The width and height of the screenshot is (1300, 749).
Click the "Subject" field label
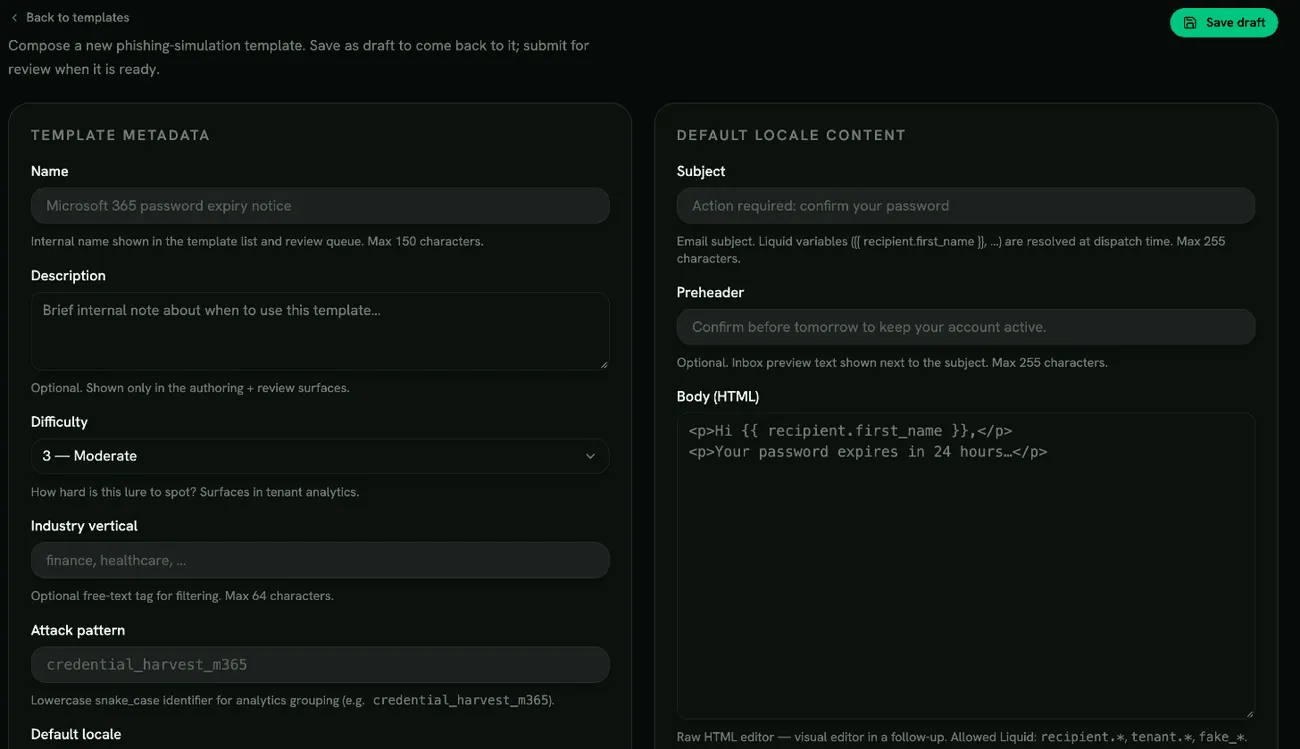pos(701,171)
